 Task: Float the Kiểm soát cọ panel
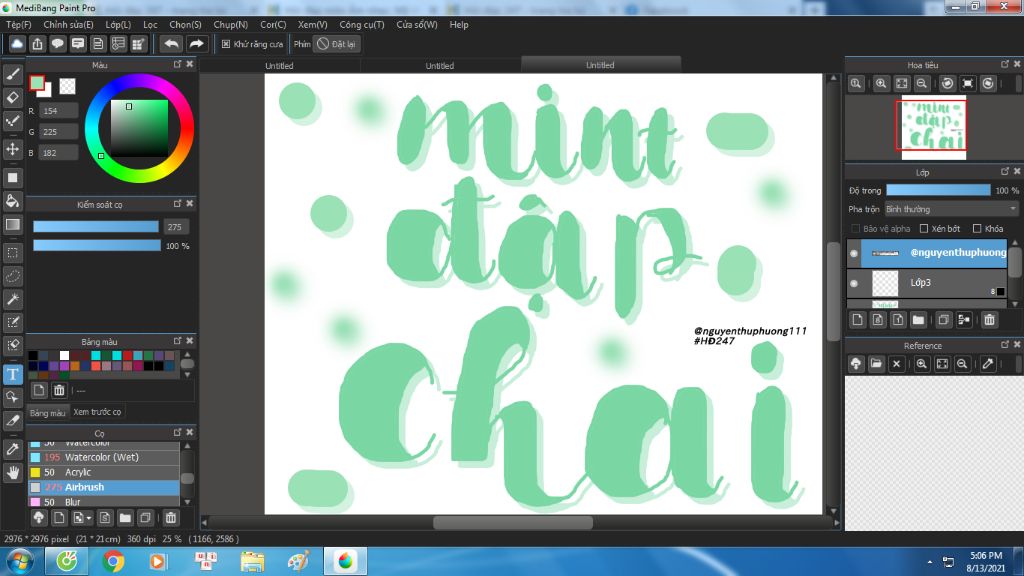178,204
